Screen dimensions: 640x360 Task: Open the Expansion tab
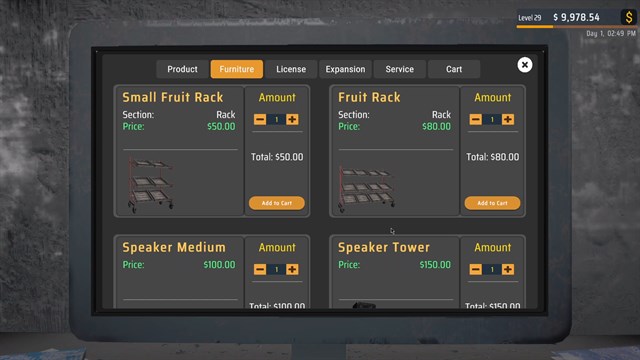(x=345, y=69)
